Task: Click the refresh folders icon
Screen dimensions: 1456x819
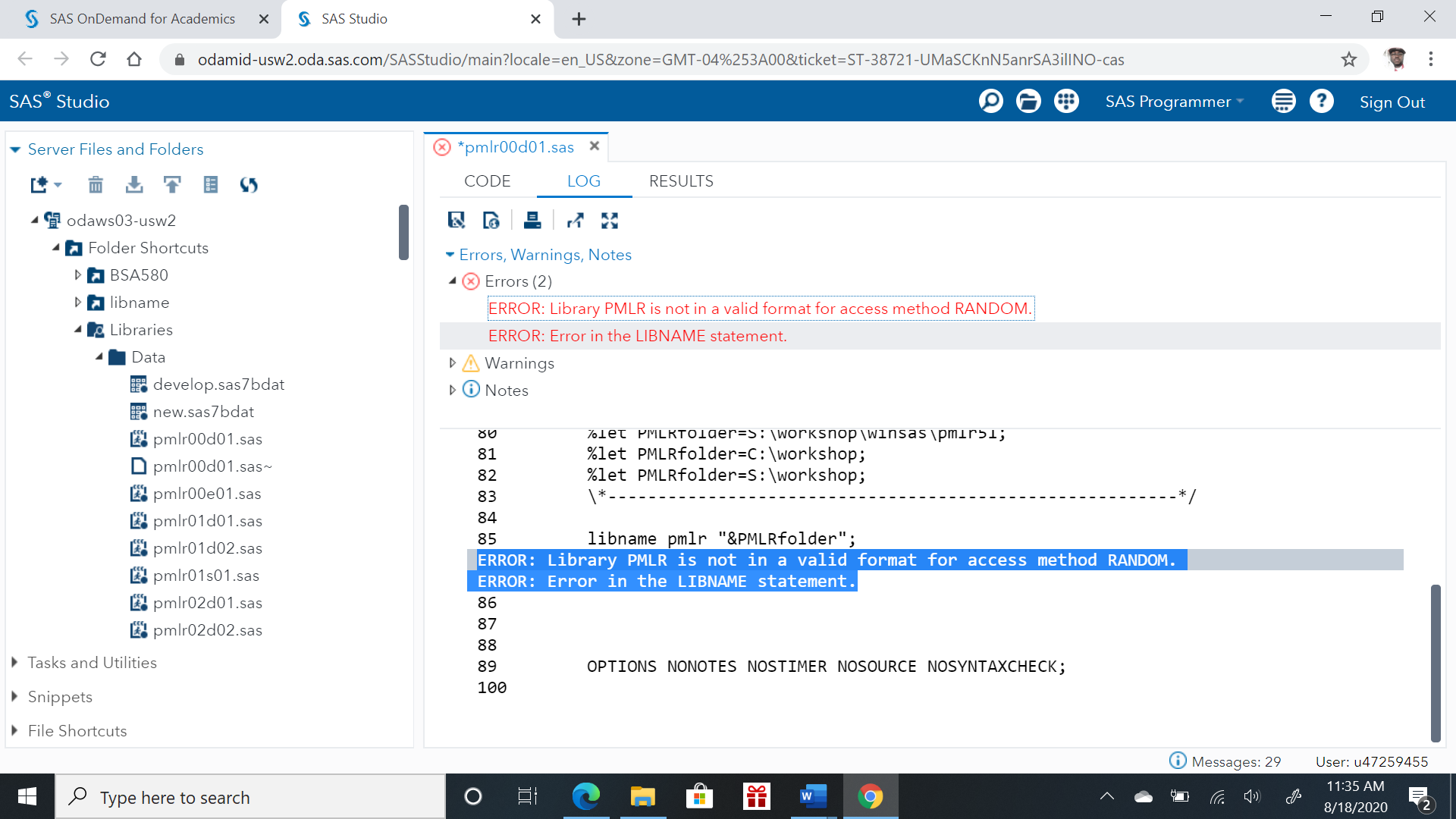Action: pyautogui.click(x=249, y=184)
